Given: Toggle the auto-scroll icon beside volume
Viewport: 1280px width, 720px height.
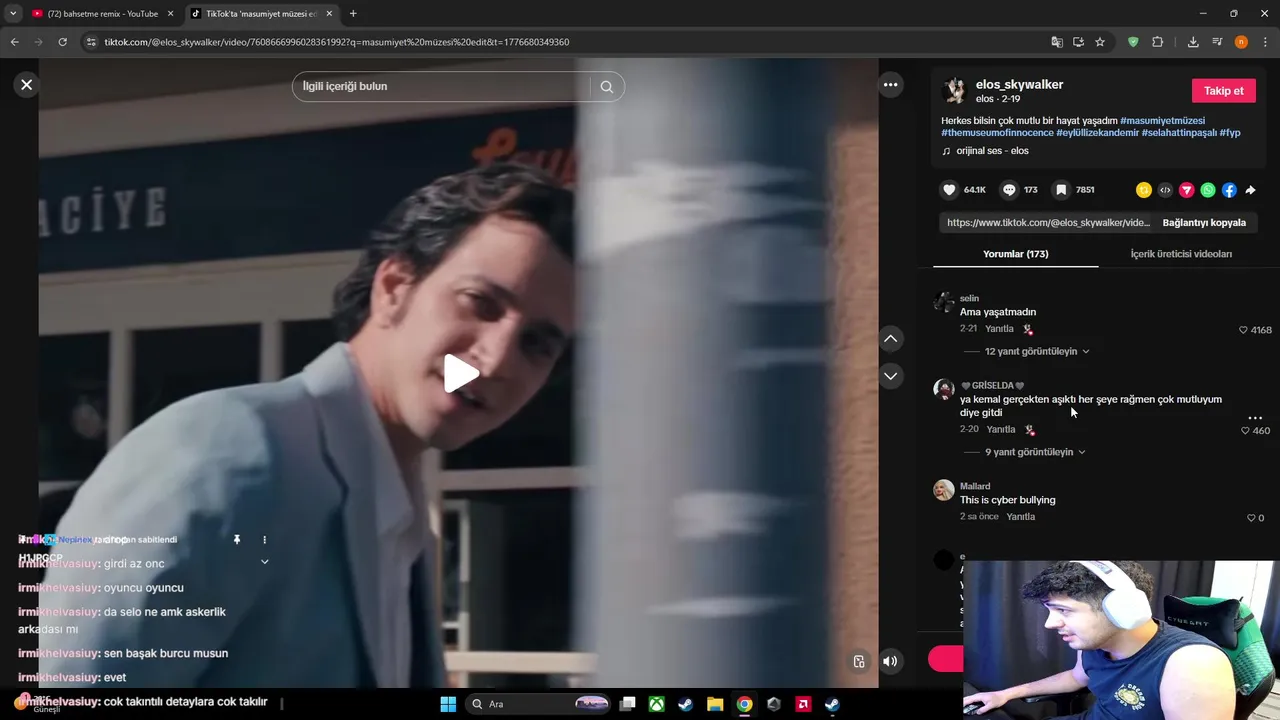Looking at the screenshot, I should coord(859,661).
